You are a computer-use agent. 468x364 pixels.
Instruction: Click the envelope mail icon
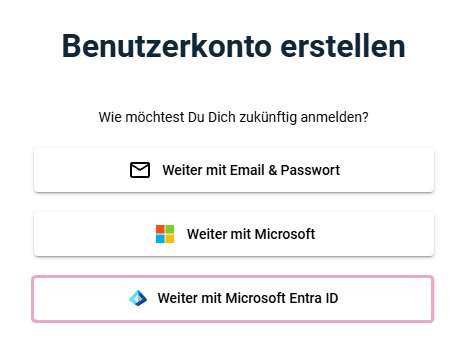[140, 170]
